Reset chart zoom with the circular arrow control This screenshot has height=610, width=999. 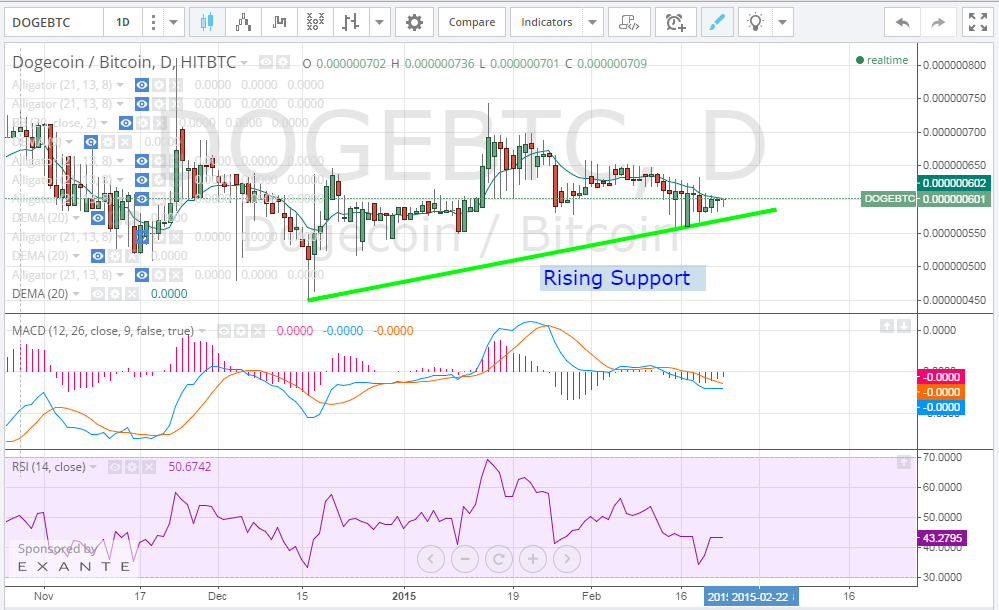click(498, 559)
